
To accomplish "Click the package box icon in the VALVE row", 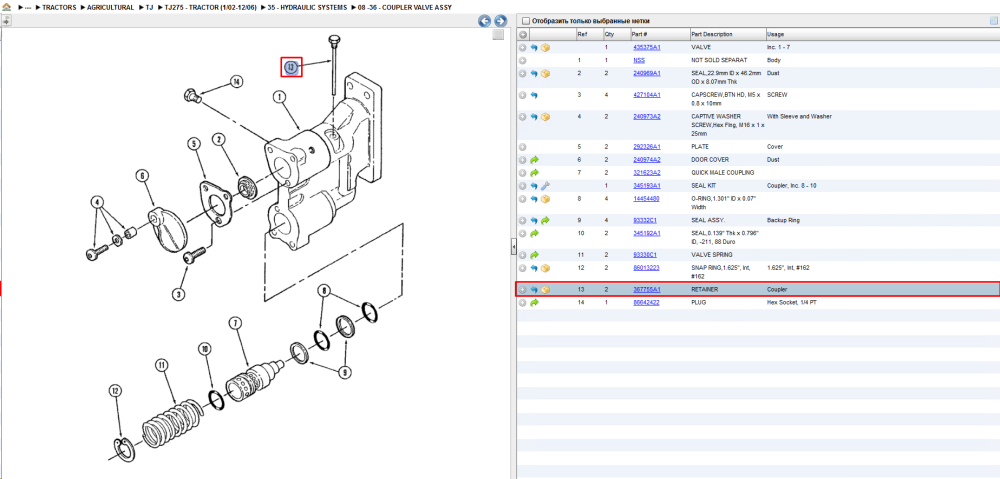I will (545, 47).
